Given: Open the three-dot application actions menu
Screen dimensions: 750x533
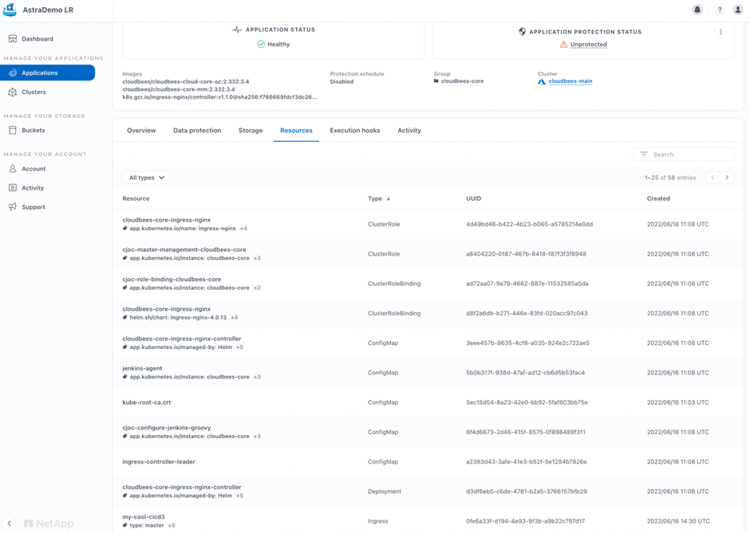Looking at the screenshot, I should pyautogui.click(x=720, y=32).
